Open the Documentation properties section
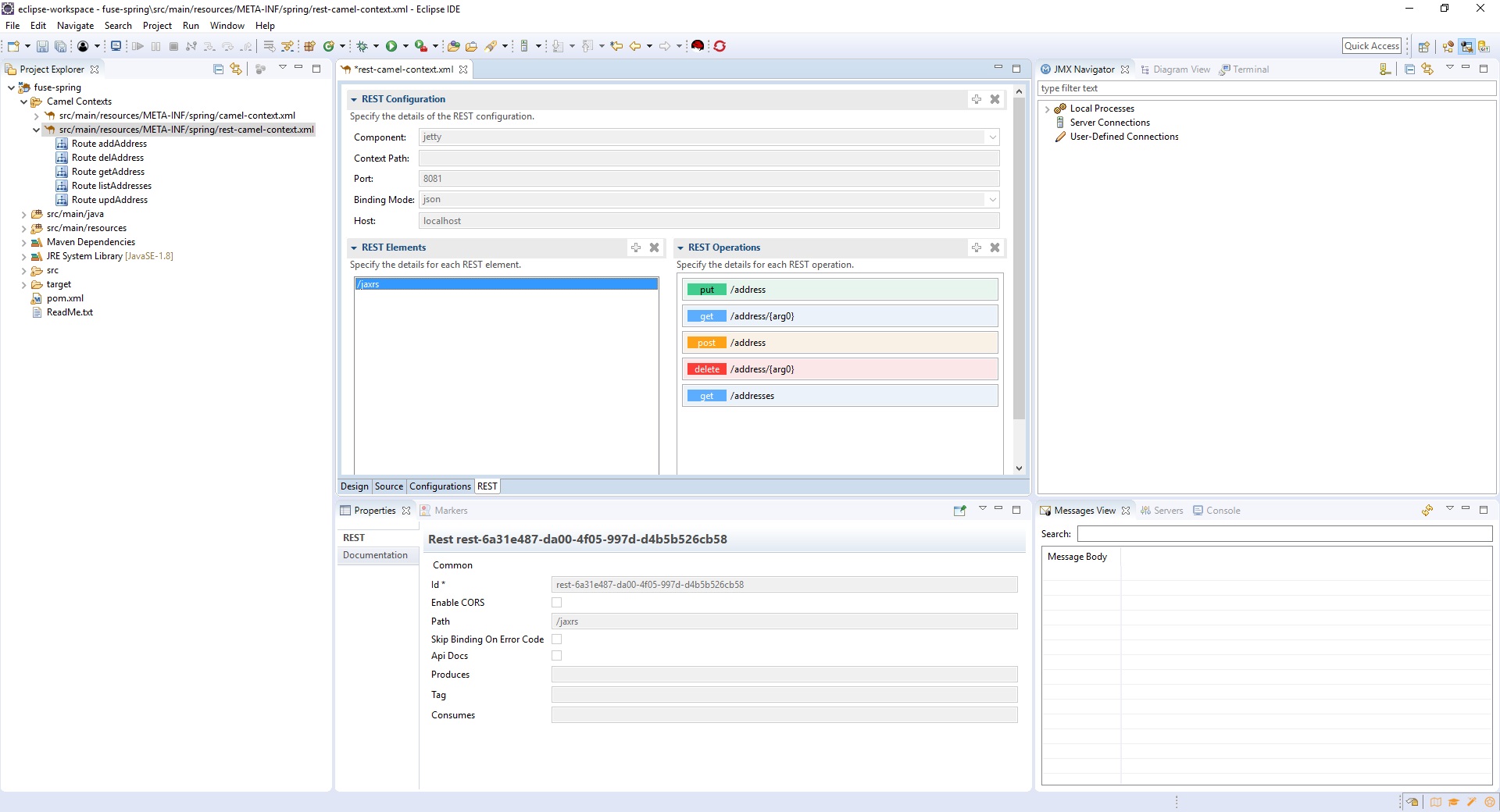 tap(375, 555)
